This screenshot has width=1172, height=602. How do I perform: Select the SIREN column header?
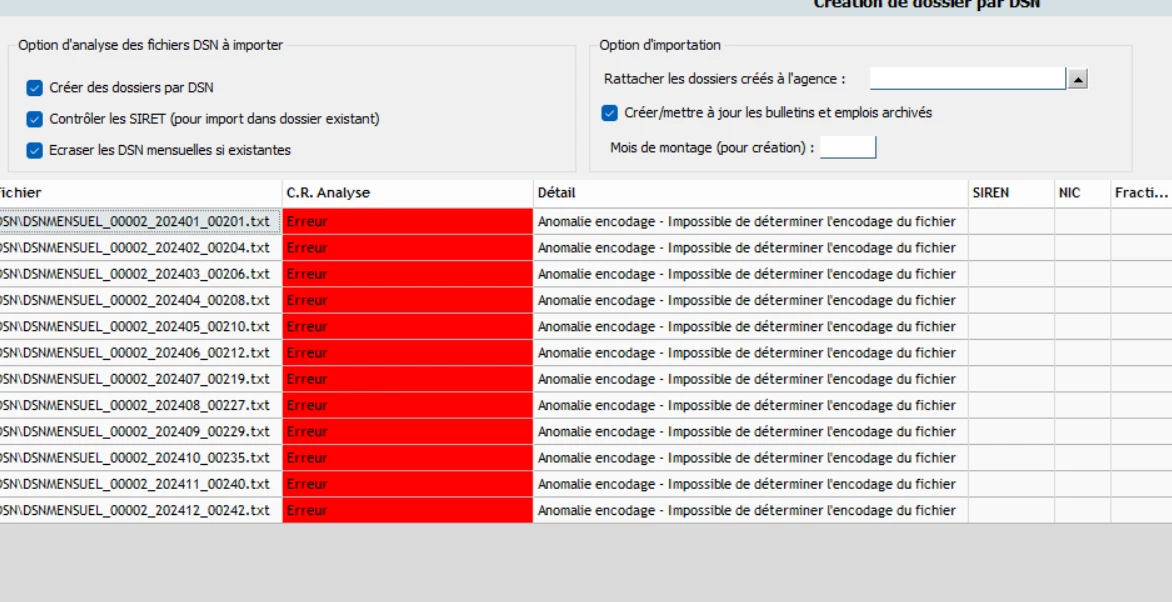(x=1011, y=193)
